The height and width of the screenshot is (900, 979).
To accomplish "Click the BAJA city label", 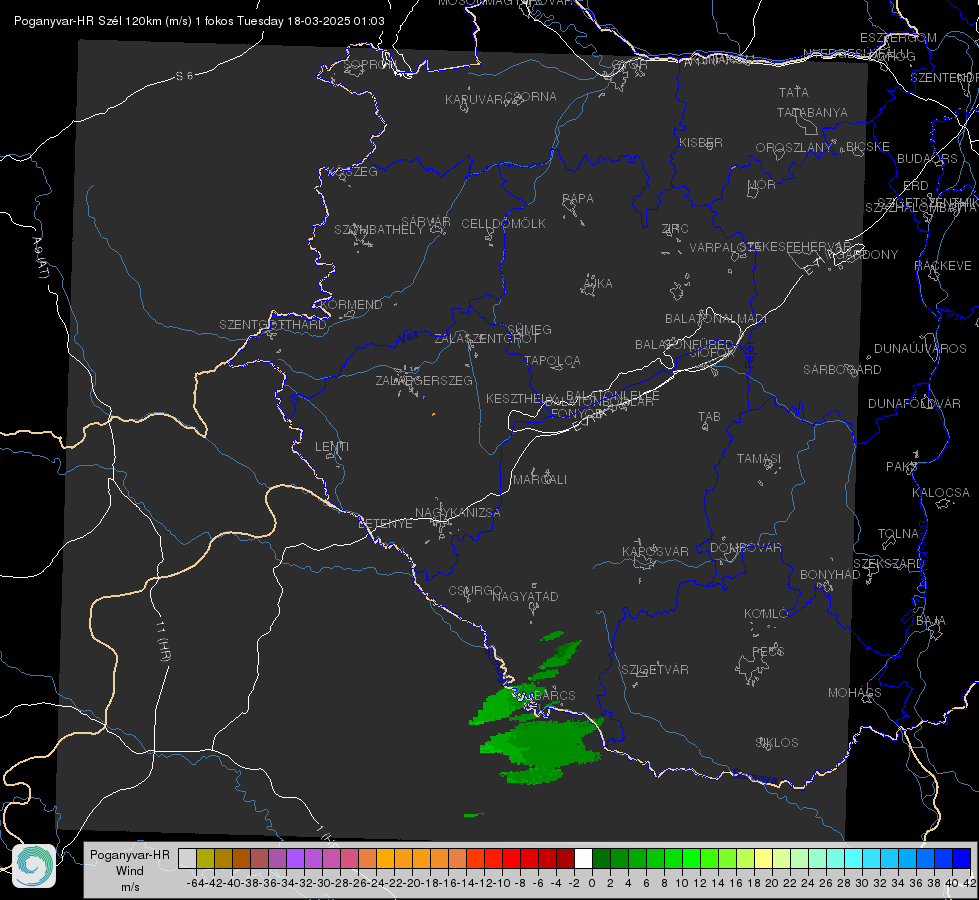I will [x=931, y=620].
